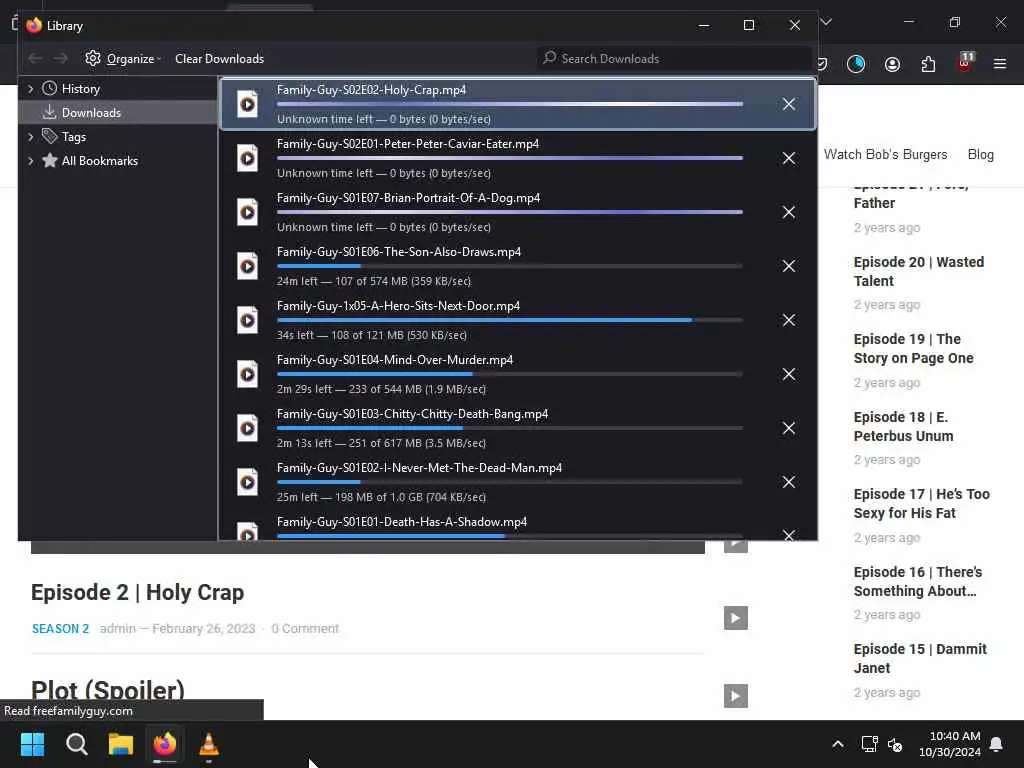The height and width of the screenshot is (768, 1024).
Task: Open Firefox account profile icon
Action: [892, 64]
